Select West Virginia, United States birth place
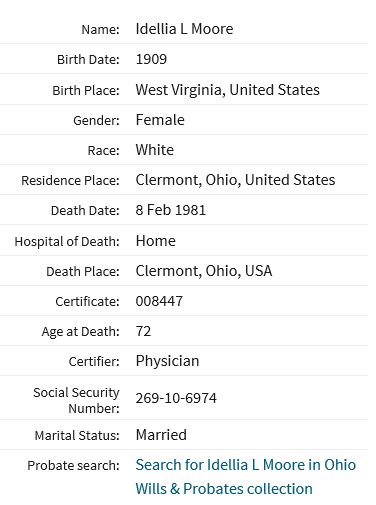 (x=227, y=90)
